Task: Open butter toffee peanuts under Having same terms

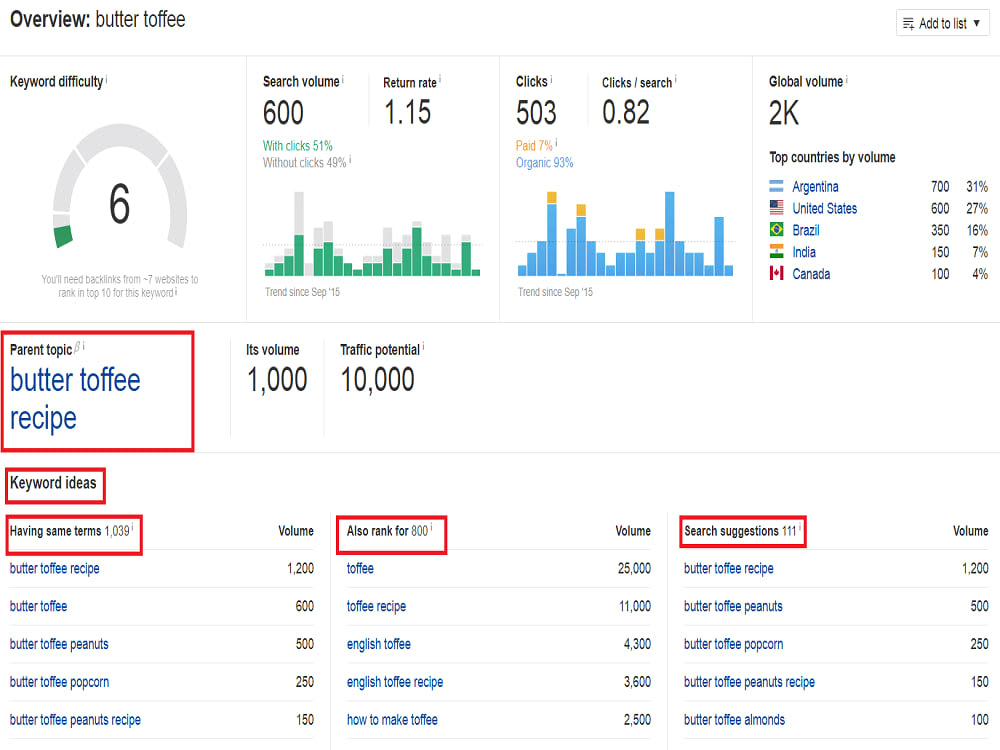Action: (x=59, y=644)
